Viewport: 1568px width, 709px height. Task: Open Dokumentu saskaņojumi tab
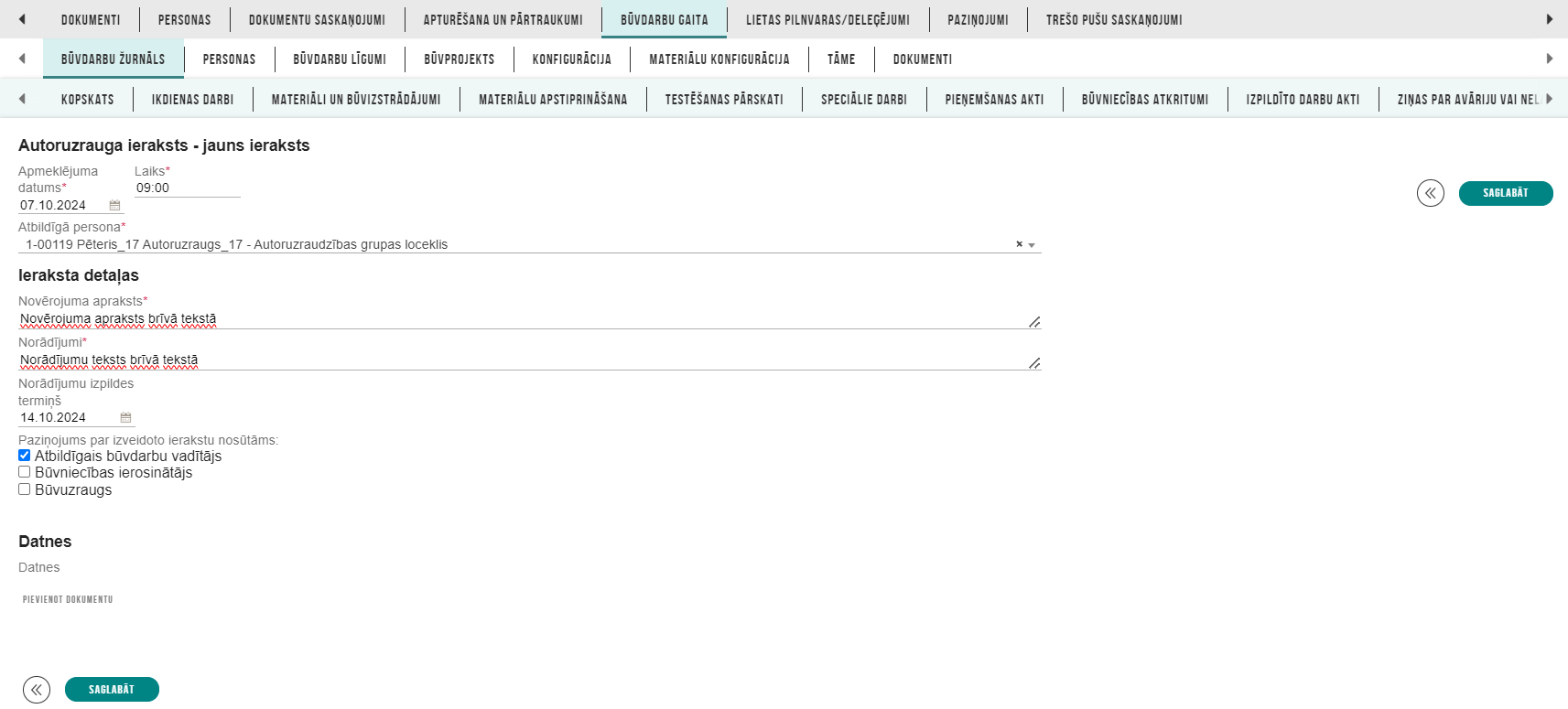317,19
